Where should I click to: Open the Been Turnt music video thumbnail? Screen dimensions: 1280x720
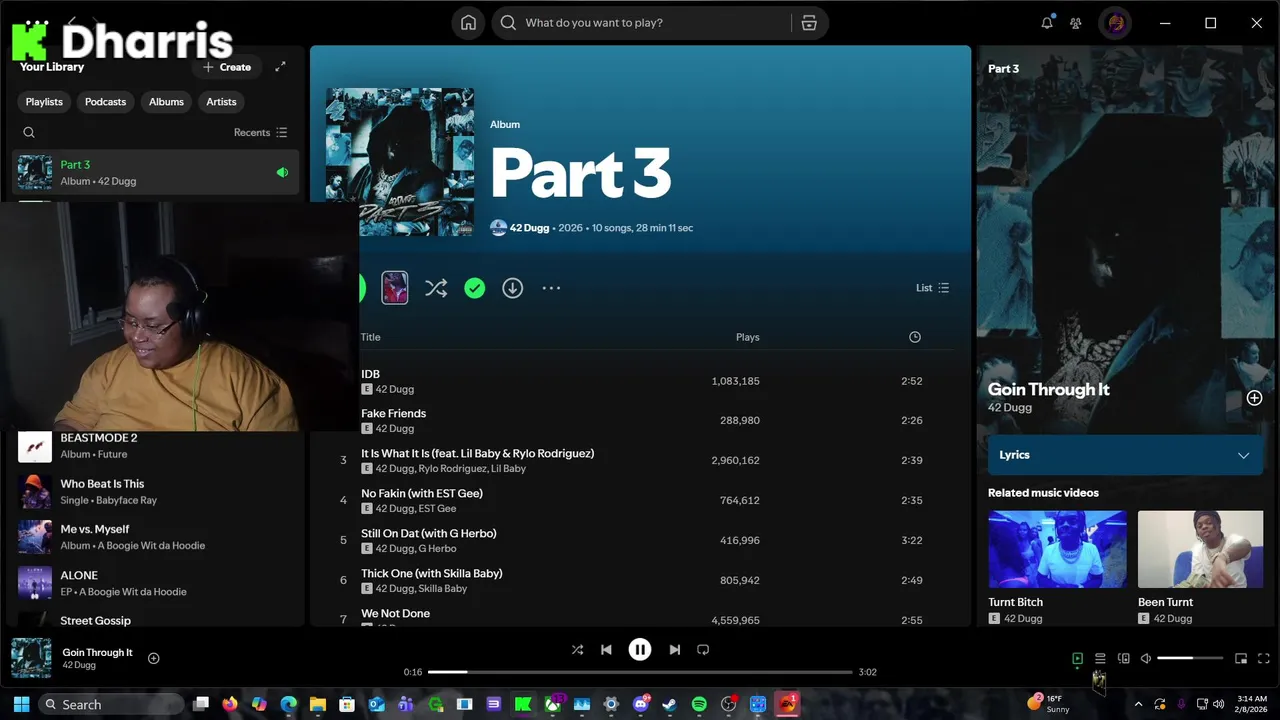pyautogui.click(x=1200, y=549)
